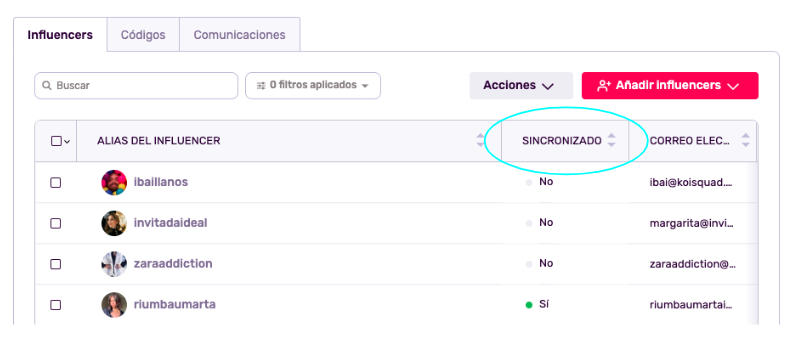The width and height of the screenshot is (800, 364).
Task: Open the header checkbox selection chevron
Action: (x=67, y=142)
